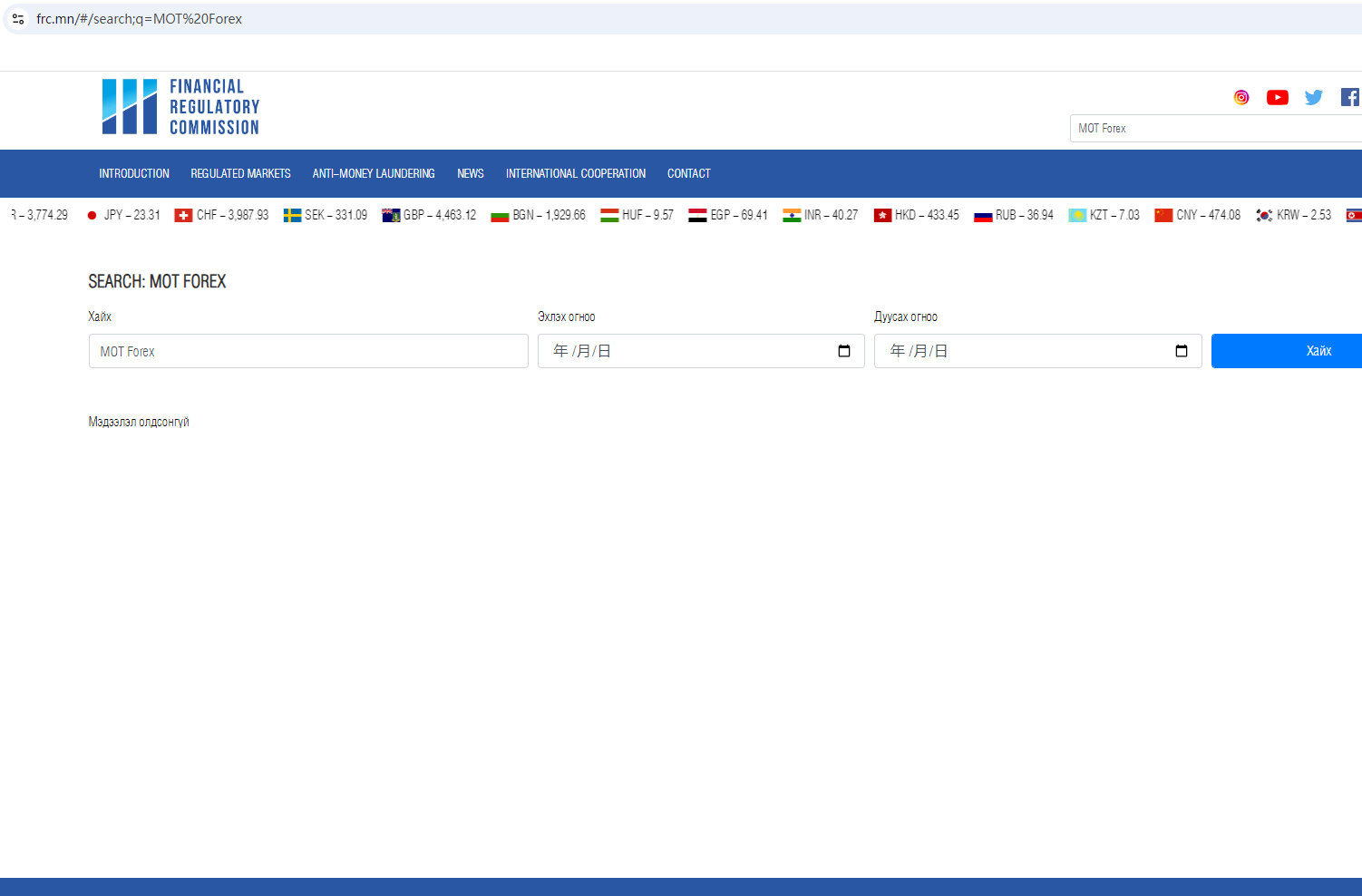Open the Anti-Money Laundering menu
Viewport: 1362px width, 896px height.
pyautogui.click(x=374, y=174)
